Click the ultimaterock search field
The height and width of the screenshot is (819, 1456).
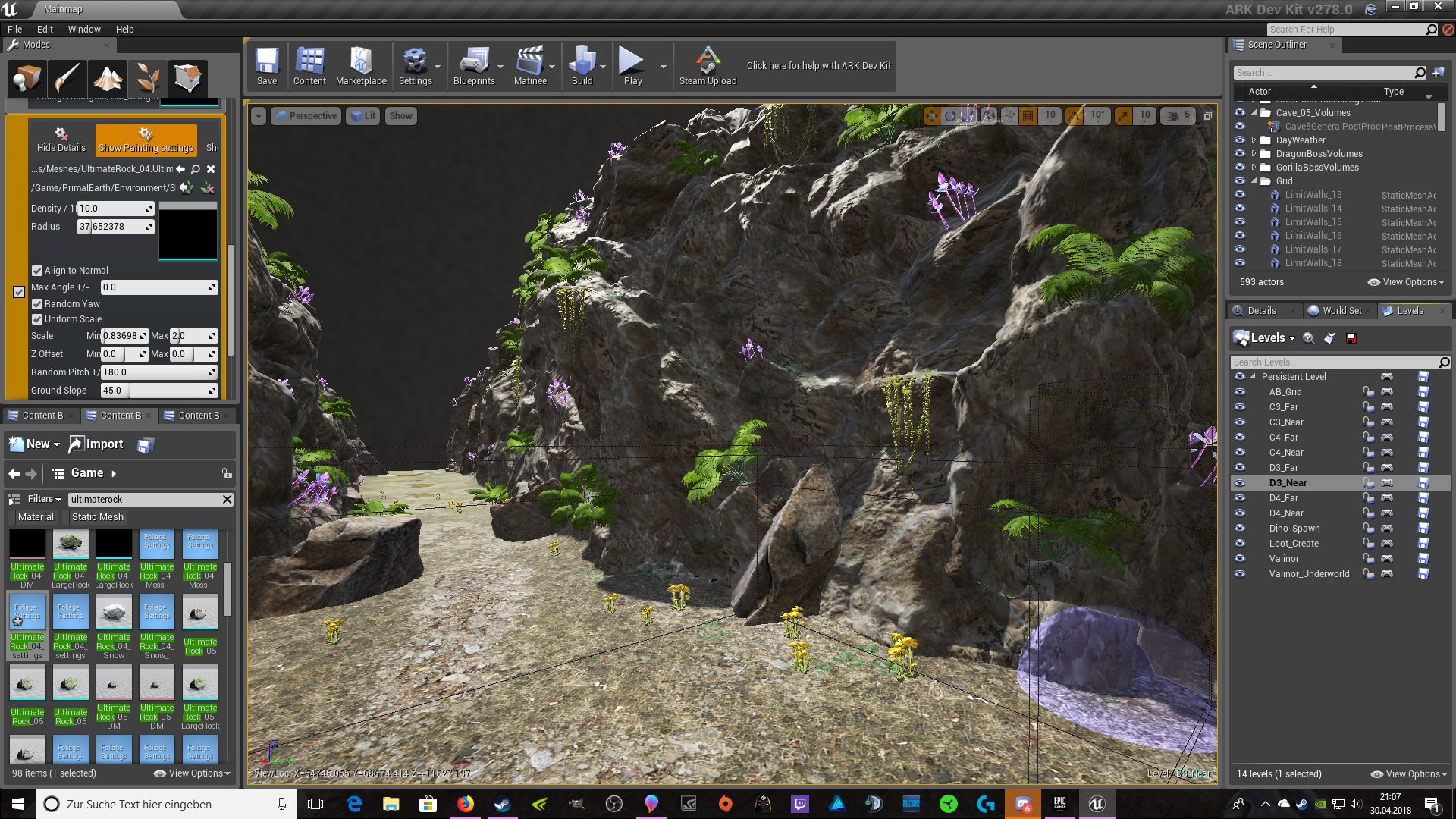click(x=144, y=500)
